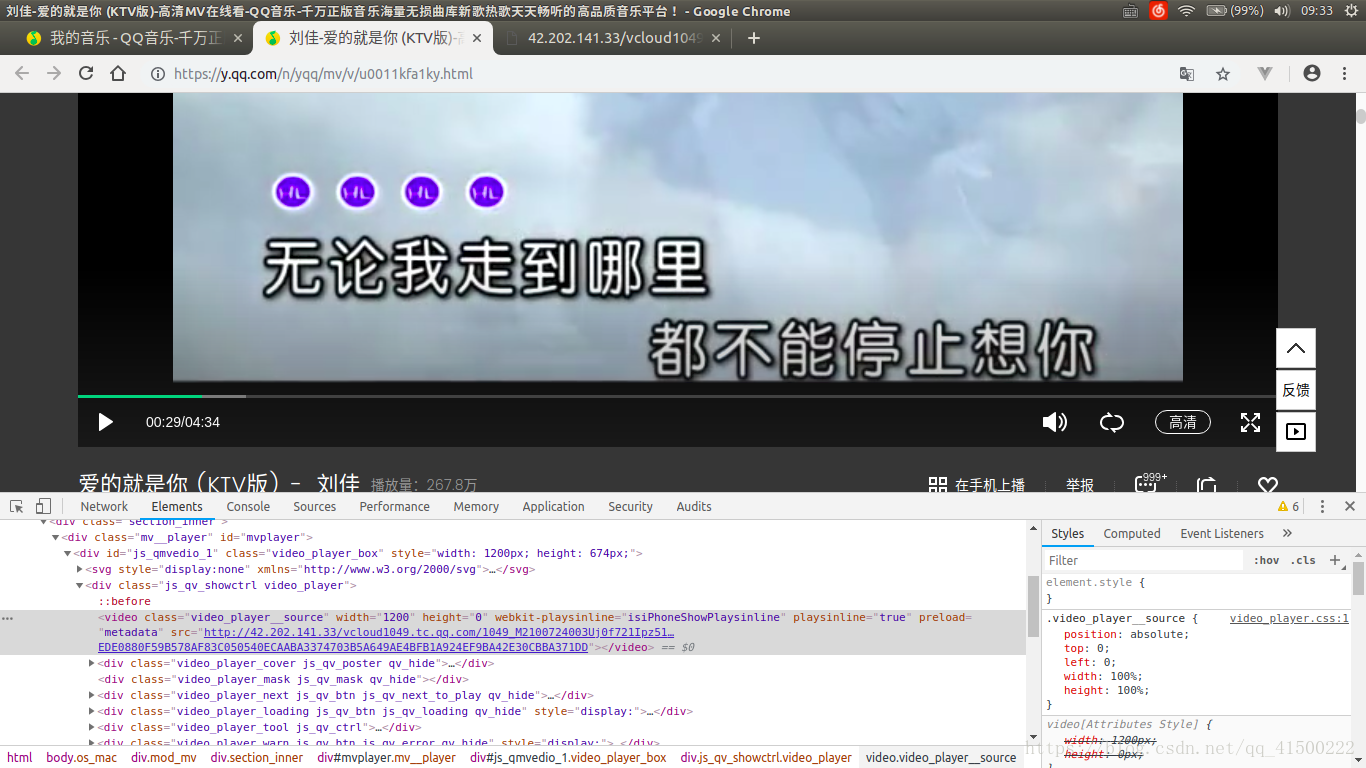This screenshot has width=1366, height=768.
Task: Translate this page icon
Action: 1187,74
